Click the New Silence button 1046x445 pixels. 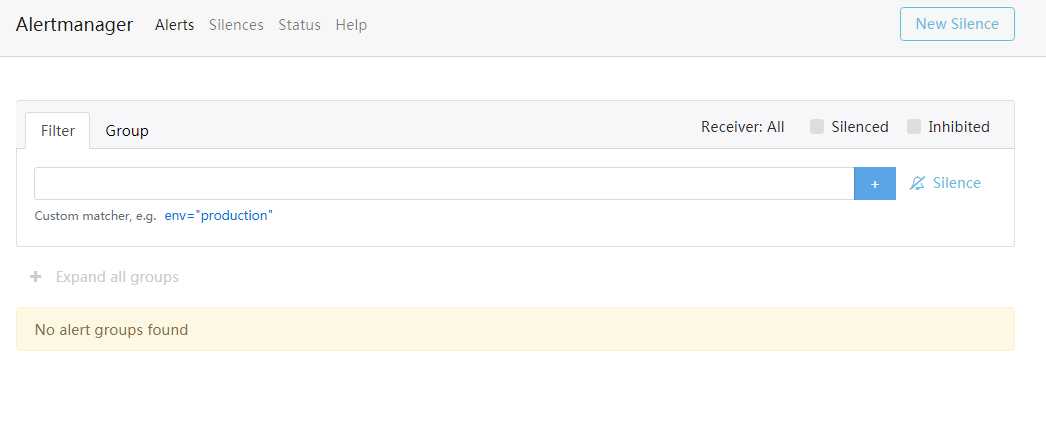pos(957,24)
